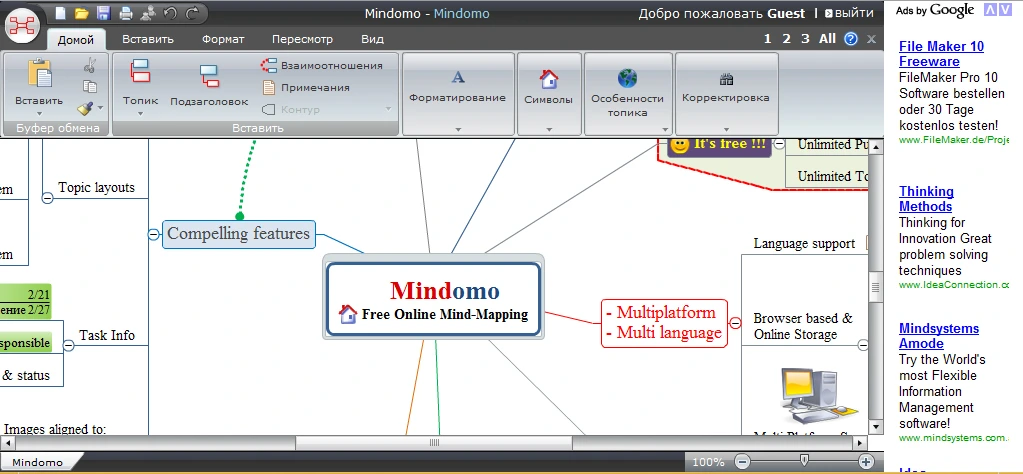Open the Thinking Methods ad link
Viewport: 1023px width, 474px height.
coord(926,199)
